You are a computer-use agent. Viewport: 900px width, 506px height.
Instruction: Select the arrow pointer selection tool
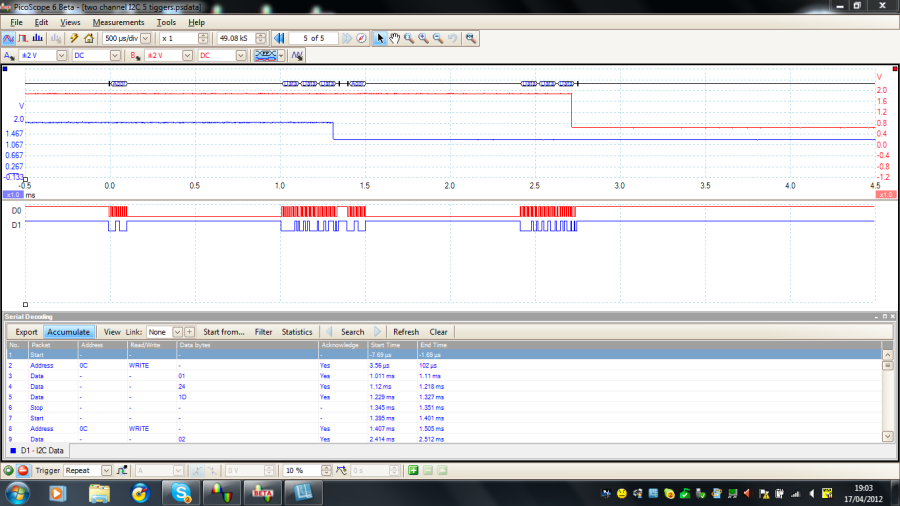380,38
